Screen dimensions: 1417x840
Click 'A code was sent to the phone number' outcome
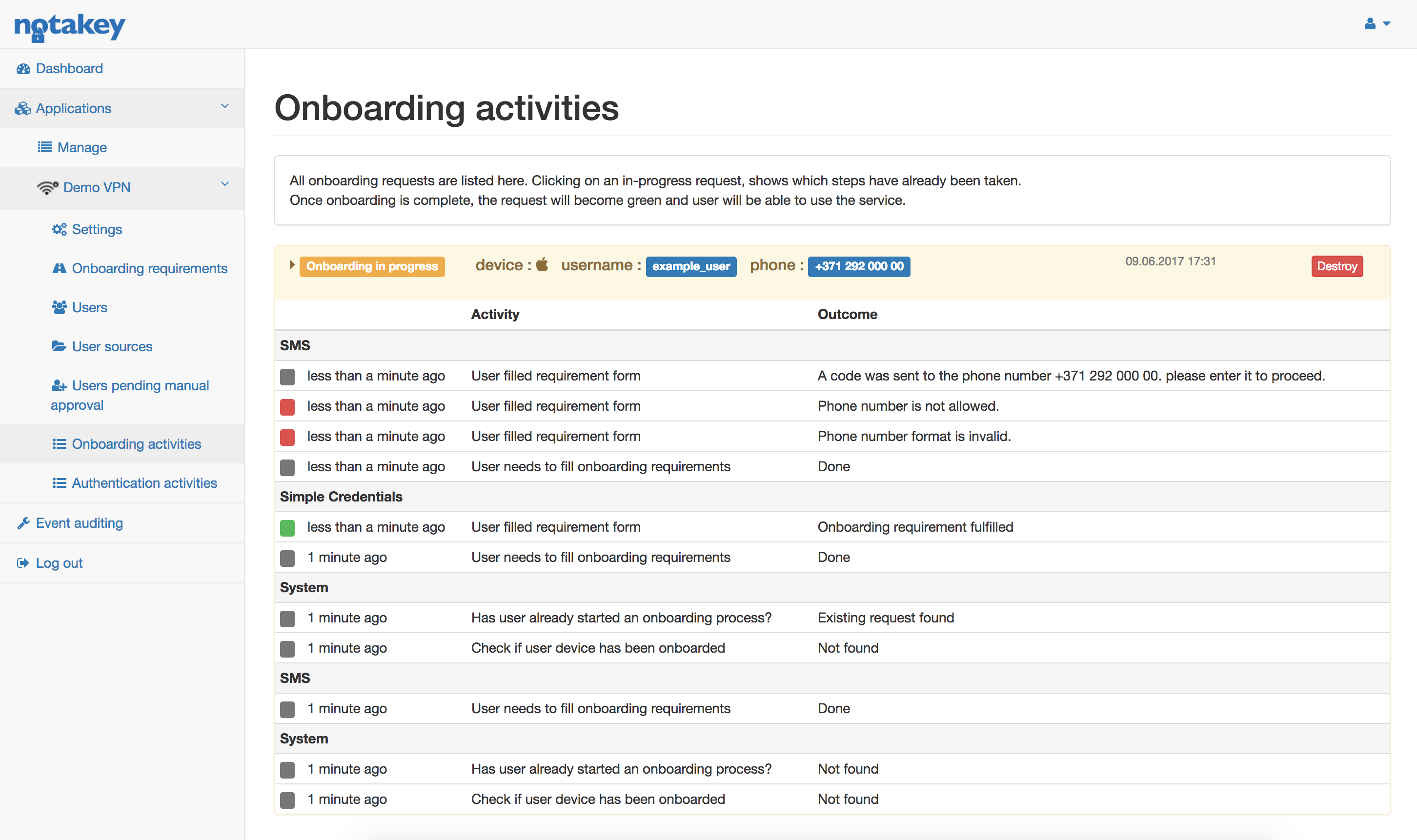tap(1071, 376)
